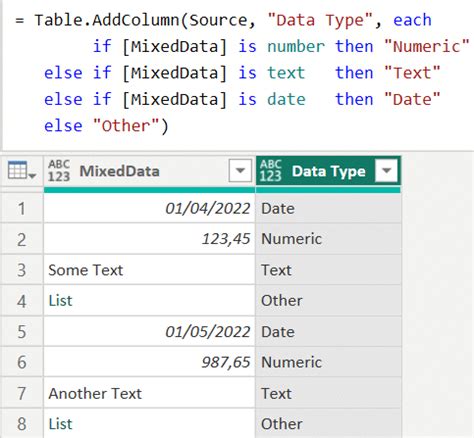This screenshot has height=438, width=474.
Task: Click the "Numeric" string in formula bar
Action: (427, 46)
